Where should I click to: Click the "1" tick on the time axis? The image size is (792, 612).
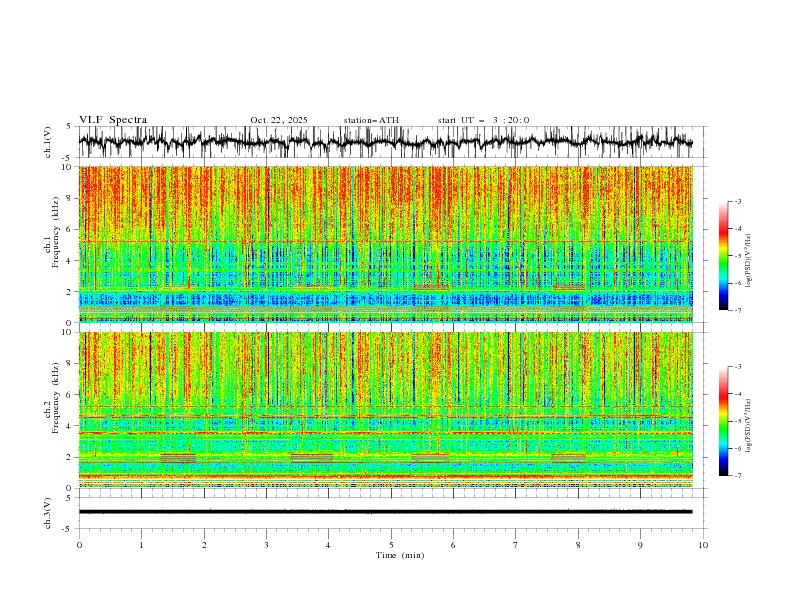pyautogui.click(x=141, y=545)
